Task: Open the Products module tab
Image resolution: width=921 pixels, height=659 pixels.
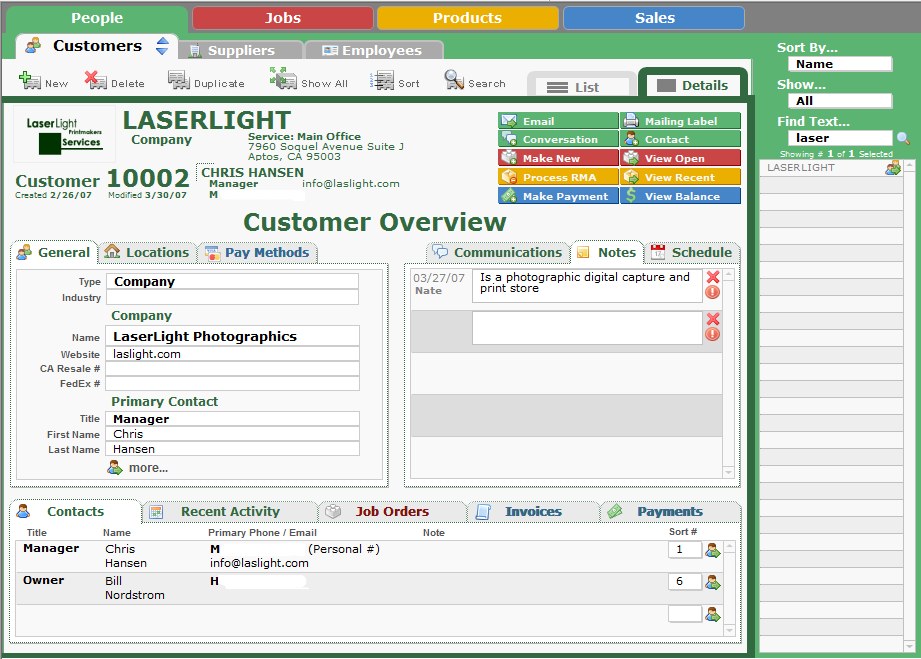Action: (x=468, y=18)
